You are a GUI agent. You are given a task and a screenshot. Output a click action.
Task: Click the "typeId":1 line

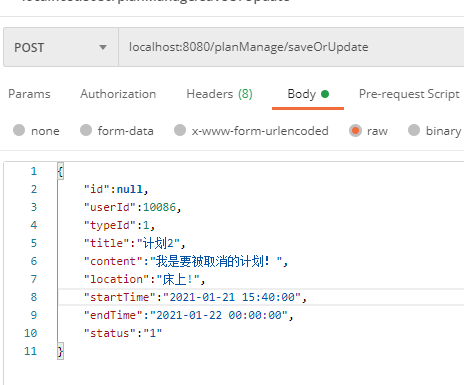tap(119, 225)
